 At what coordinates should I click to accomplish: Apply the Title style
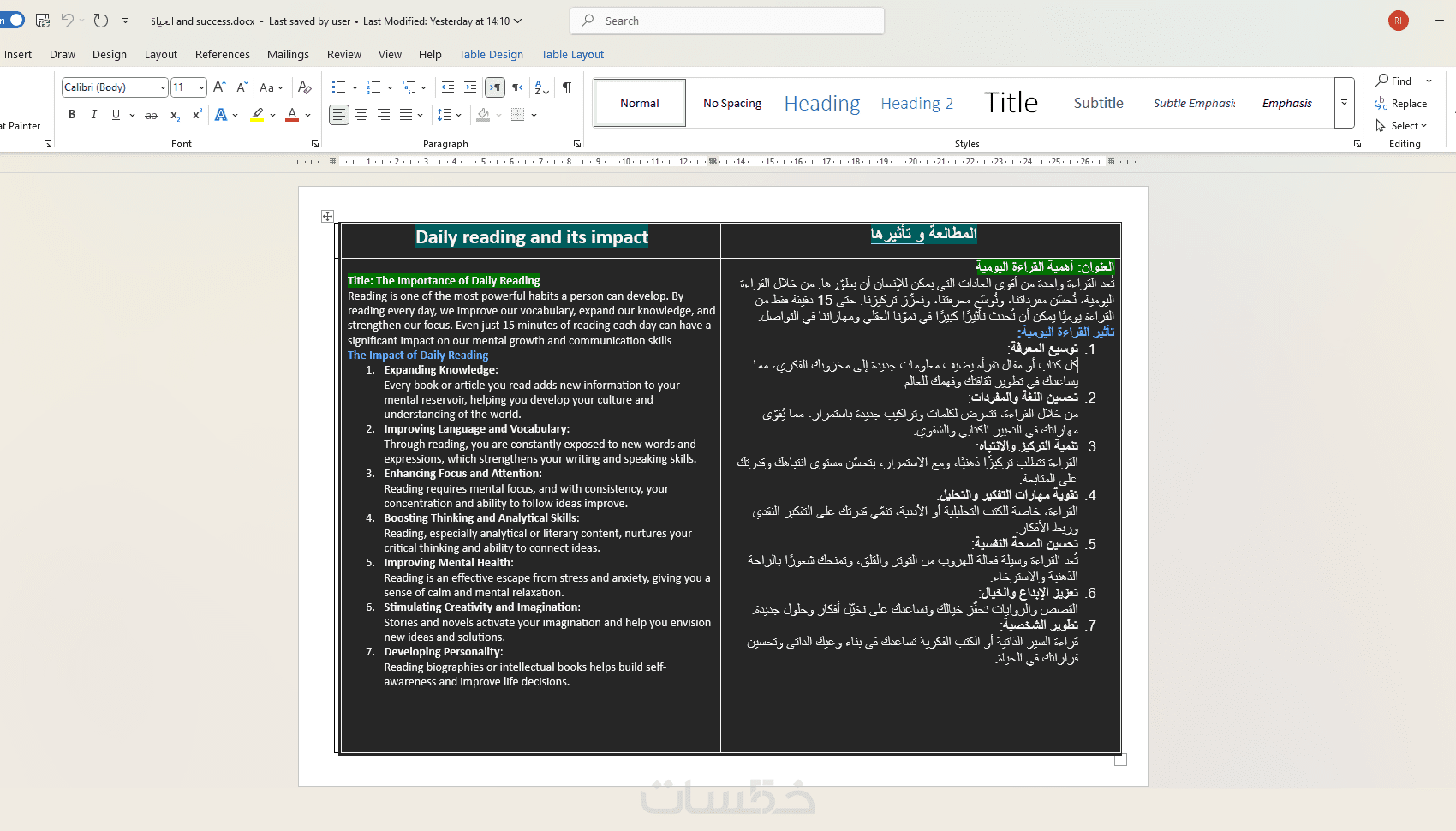[1011, 103]
